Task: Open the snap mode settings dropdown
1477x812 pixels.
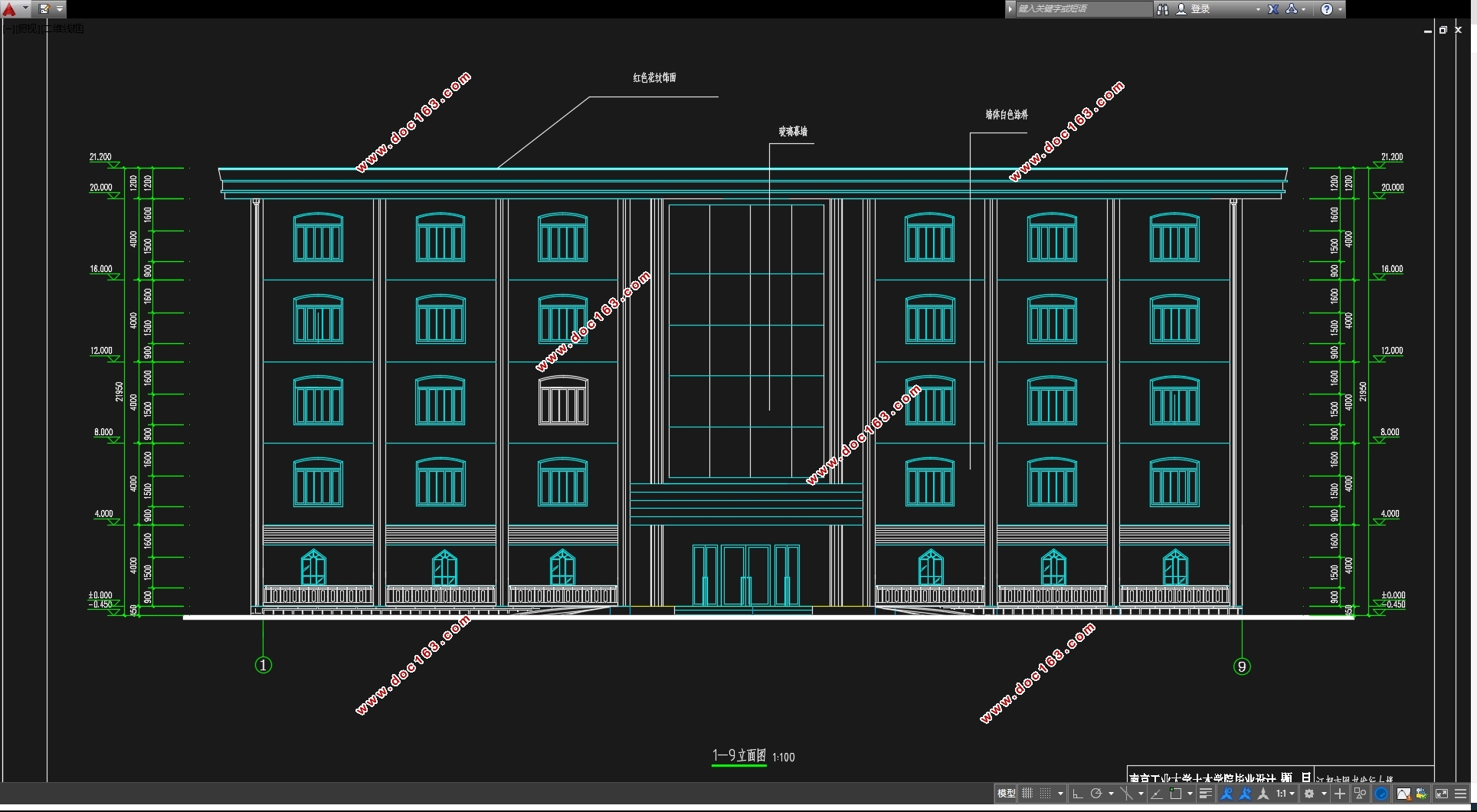Action: click(x=1061, y=794)
